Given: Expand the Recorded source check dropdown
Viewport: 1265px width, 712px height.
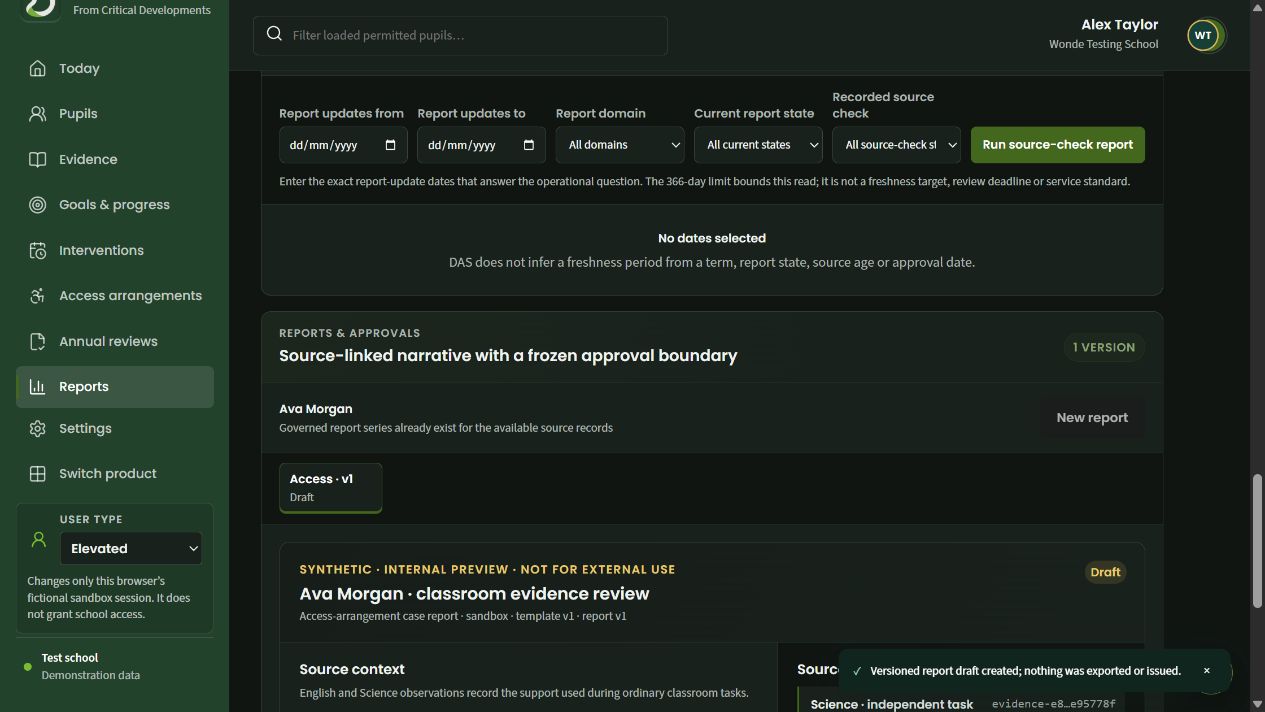Looking at the screenshot, I should pos(896,145).
